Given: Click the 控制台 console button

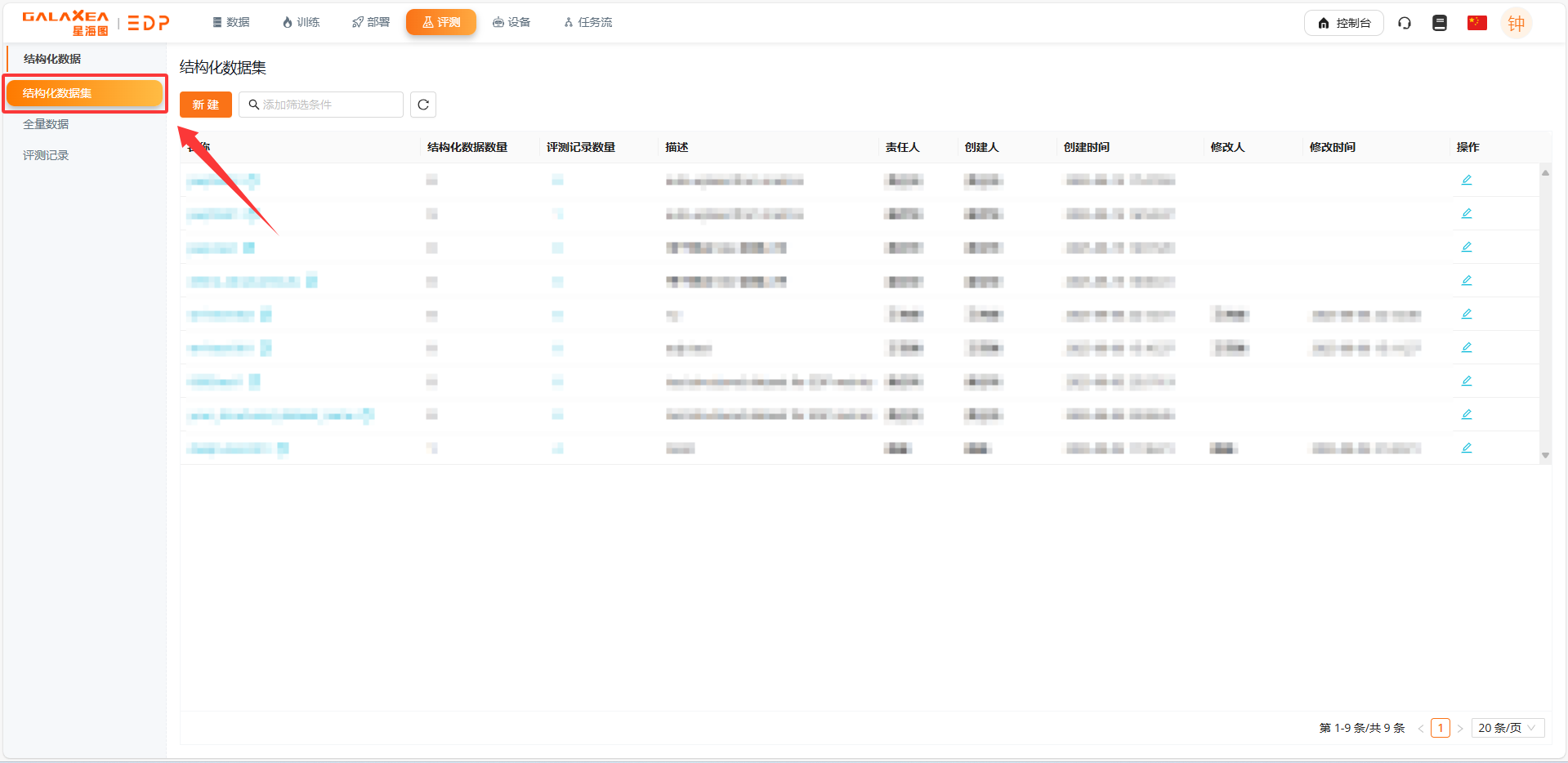Looking at the screenshot, I should coord(1343,23).
